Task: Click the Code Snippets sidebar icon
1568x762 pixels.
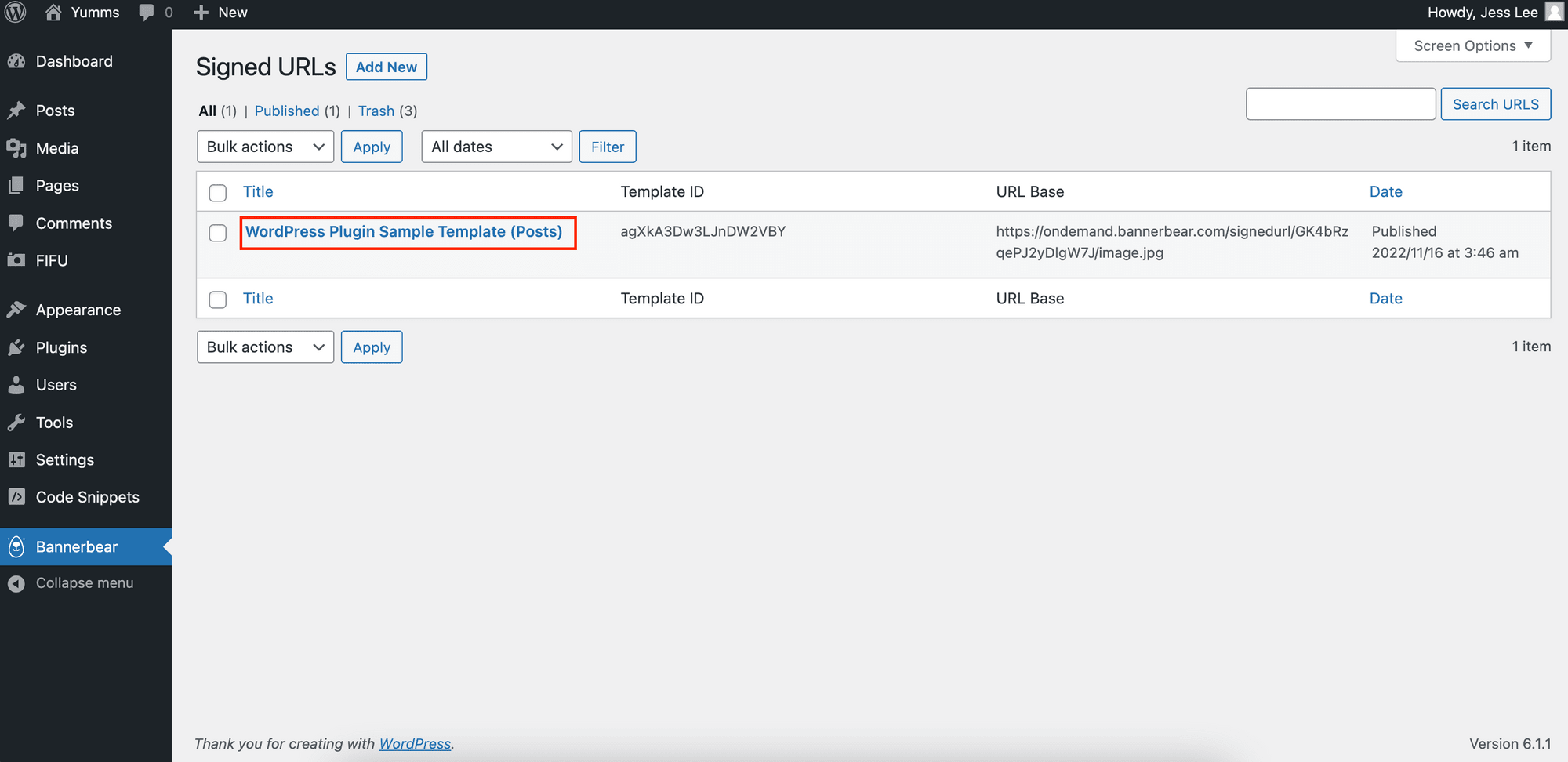Action: [x=16, y=497]
